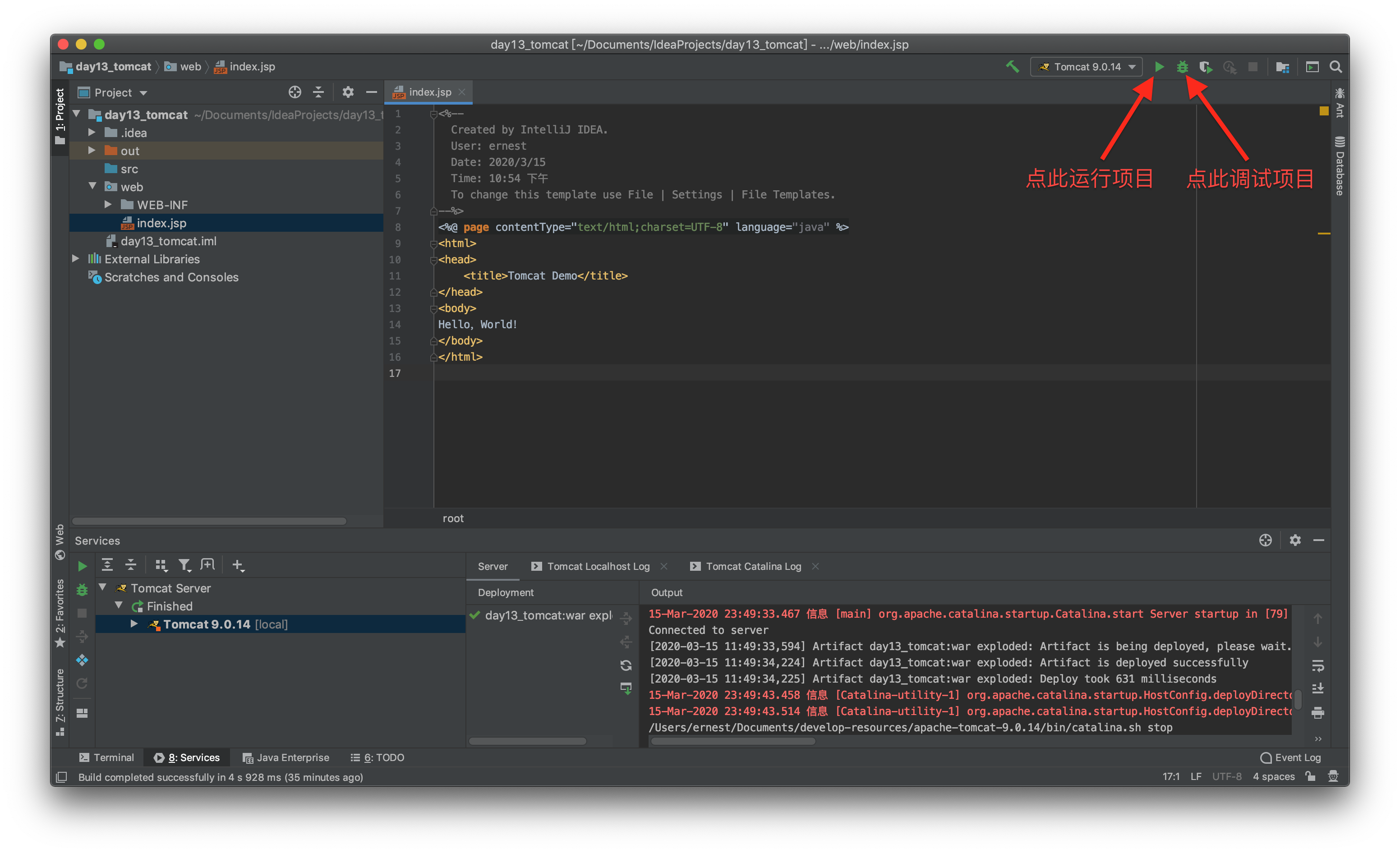The width and height of the screenshot is (1400, 853).
Task: Expand the out folder in the project tree
Action: point(92,151)
